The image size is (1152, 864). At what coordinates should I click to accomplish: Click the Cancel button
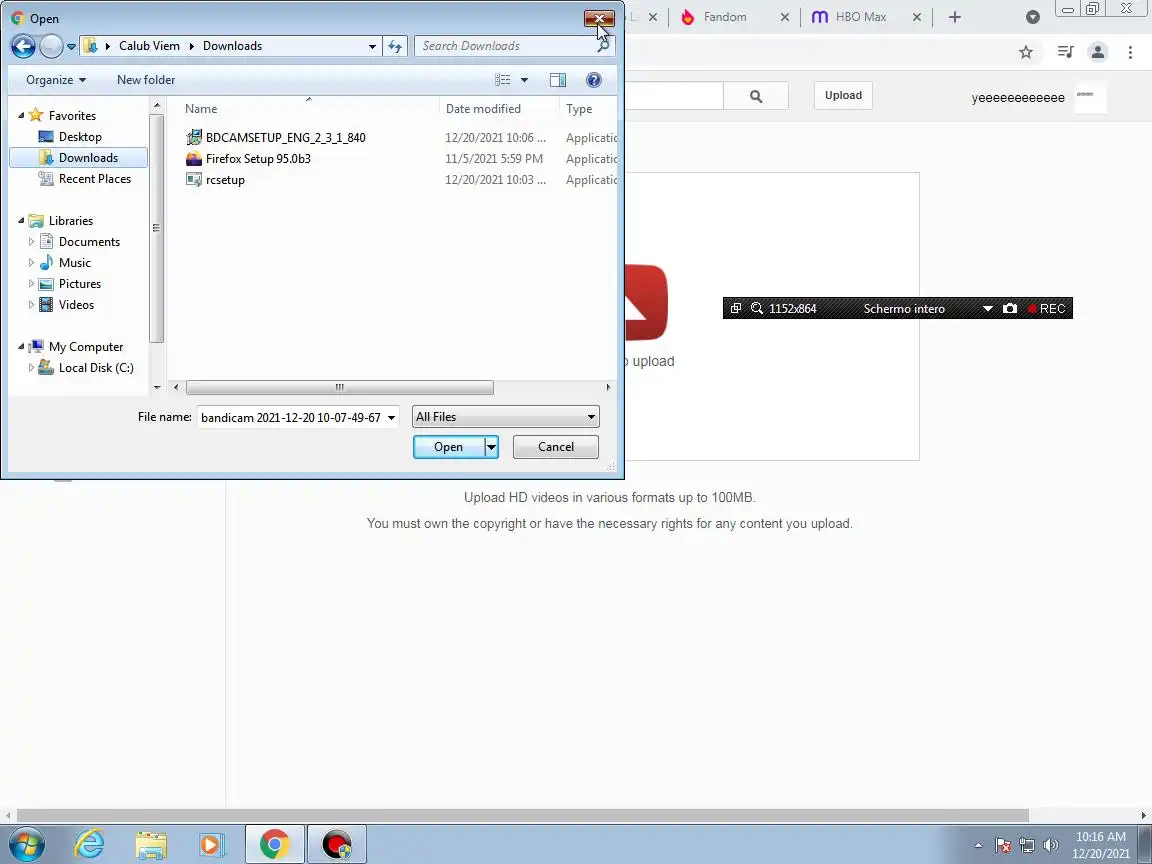click(x=555, y=447)
